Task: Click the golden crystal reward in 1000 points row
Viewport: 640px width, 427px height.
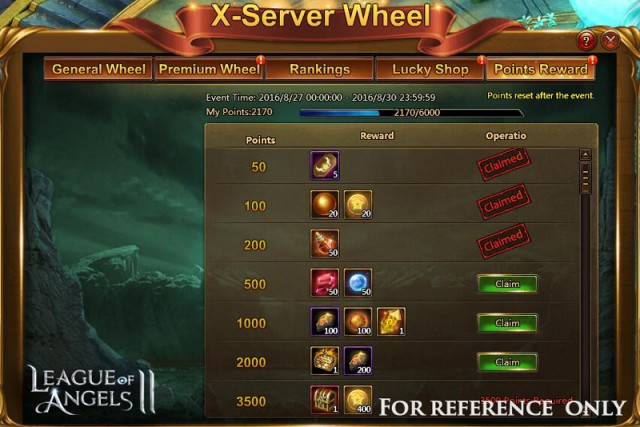Action: coord(391,322)
